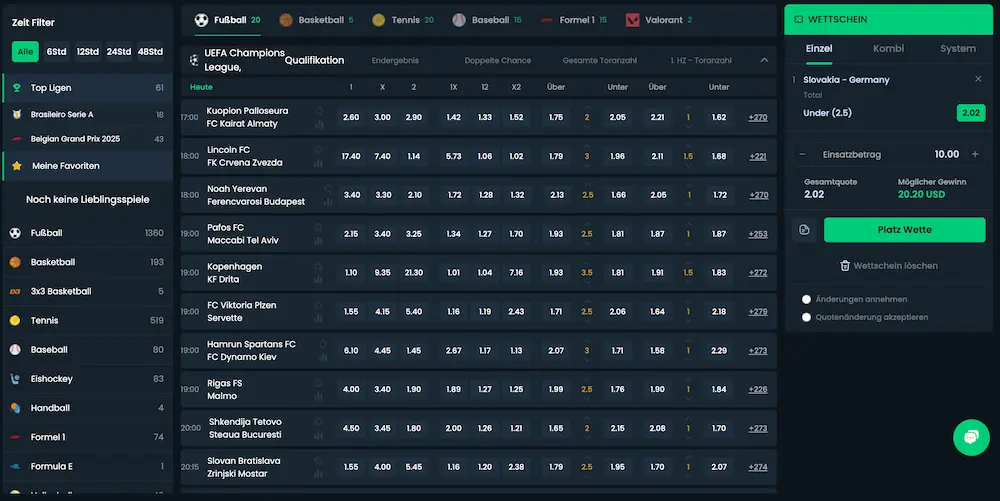Open statistics for Slovan Bratislava match

click(318, 475)
